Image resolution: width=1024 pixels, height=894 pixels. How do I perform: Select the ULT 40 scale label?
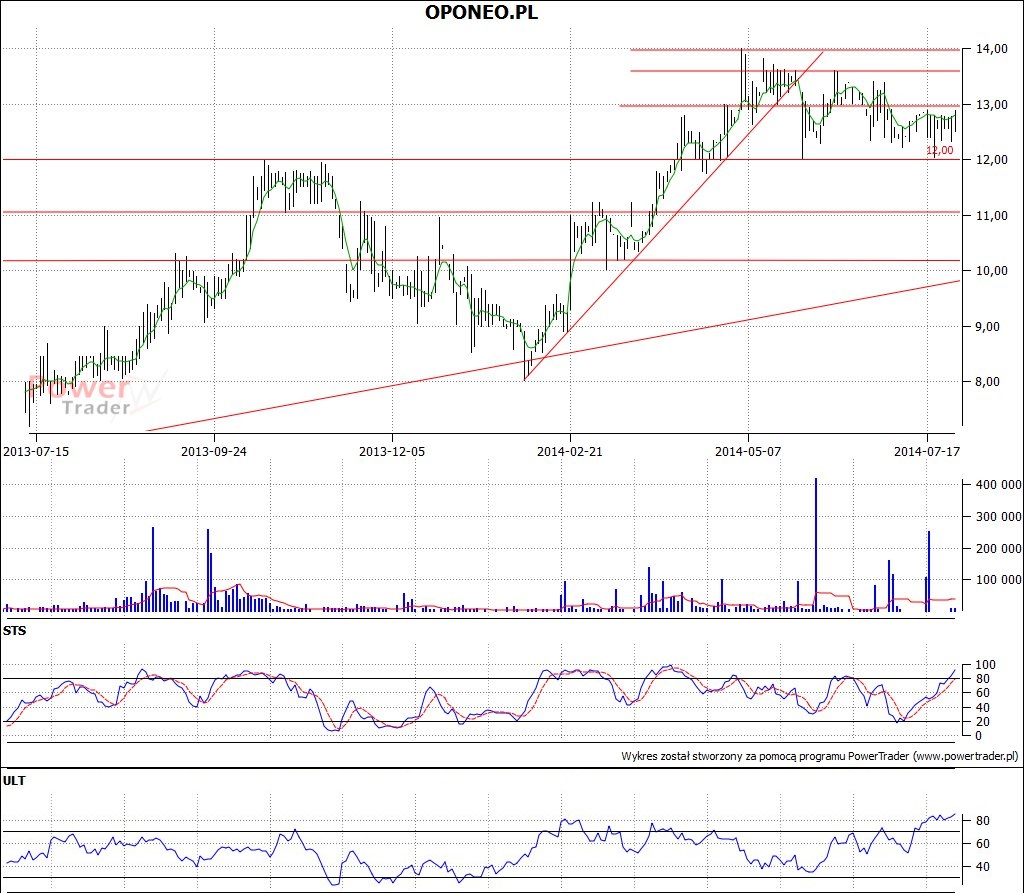click(x=982, y=867)
